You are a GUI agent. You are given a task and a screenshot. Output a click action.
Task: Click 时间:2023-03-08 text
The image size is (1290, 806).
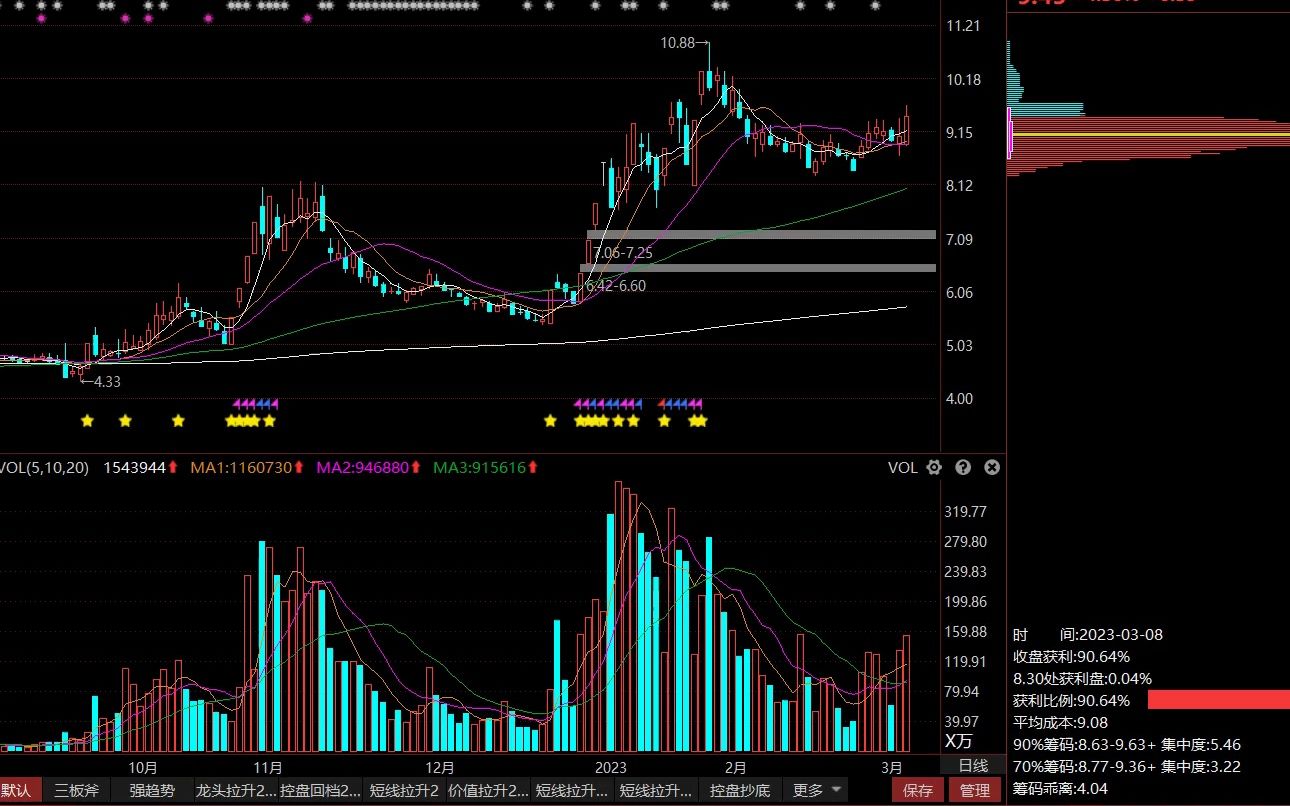[1088, 634]
